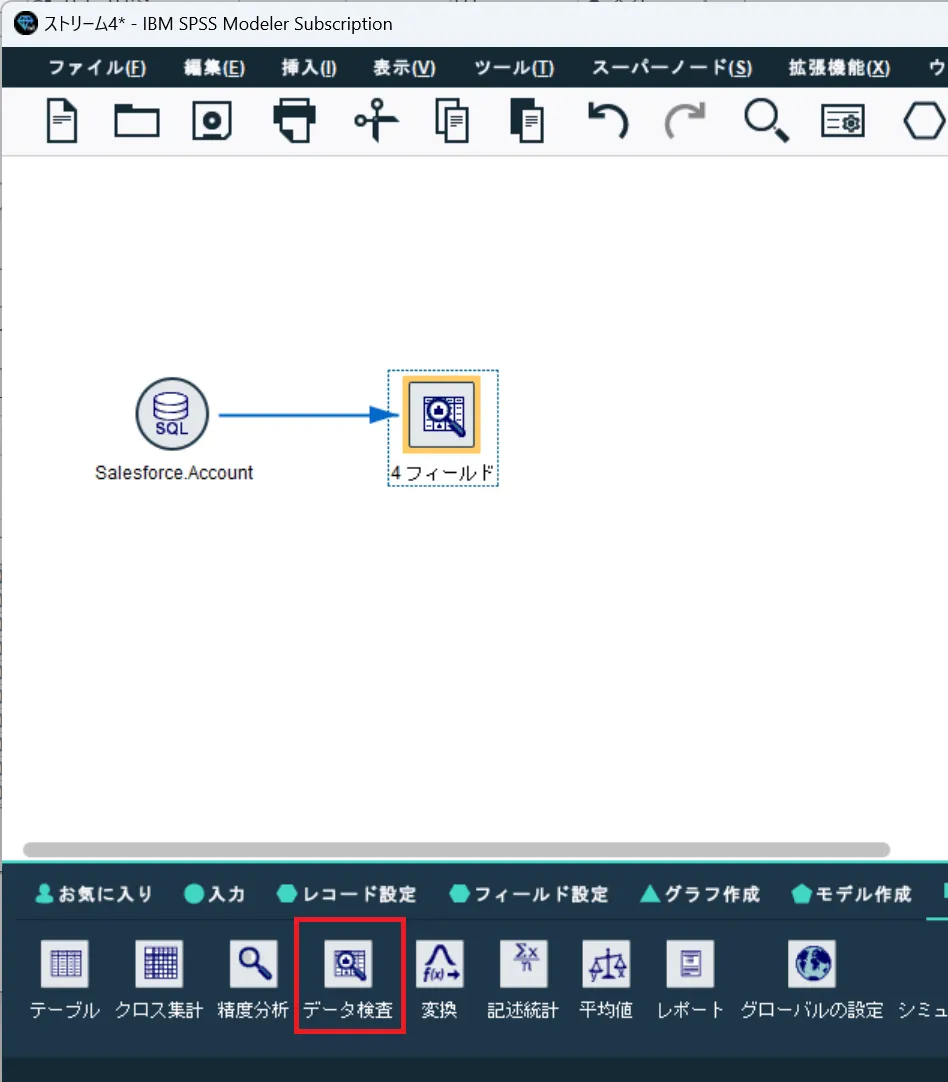Image resolution: width=948 pixels, height=1082 pixels.
Task: Pick the クロス集計 matrix node
Action: [159, 977]
